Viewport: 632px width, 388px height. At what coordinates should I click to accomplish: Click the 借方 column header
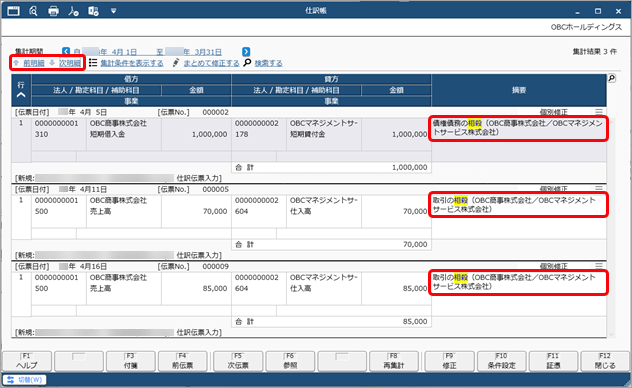(x=131, y=79)
